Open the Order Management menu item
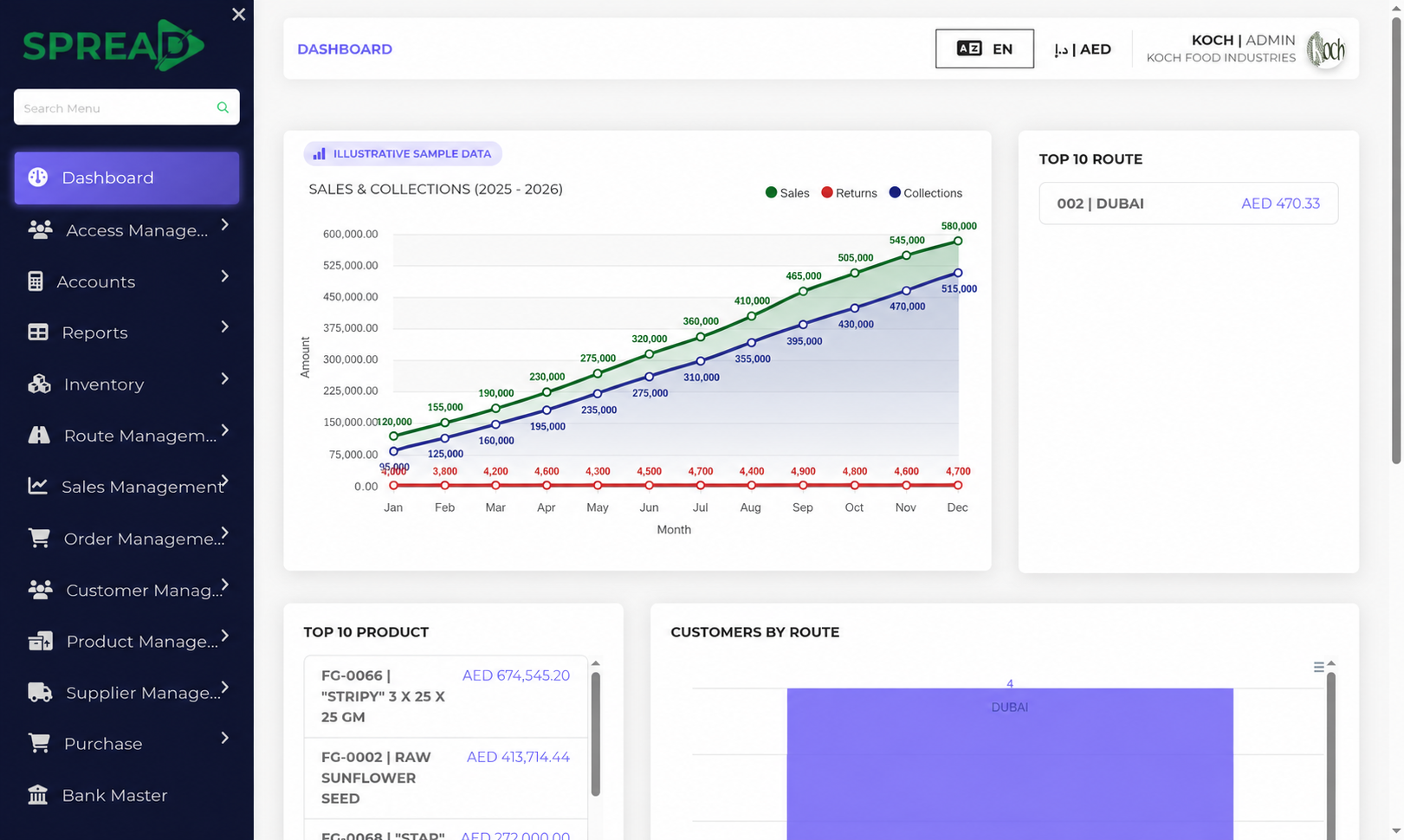 [126, 539]
